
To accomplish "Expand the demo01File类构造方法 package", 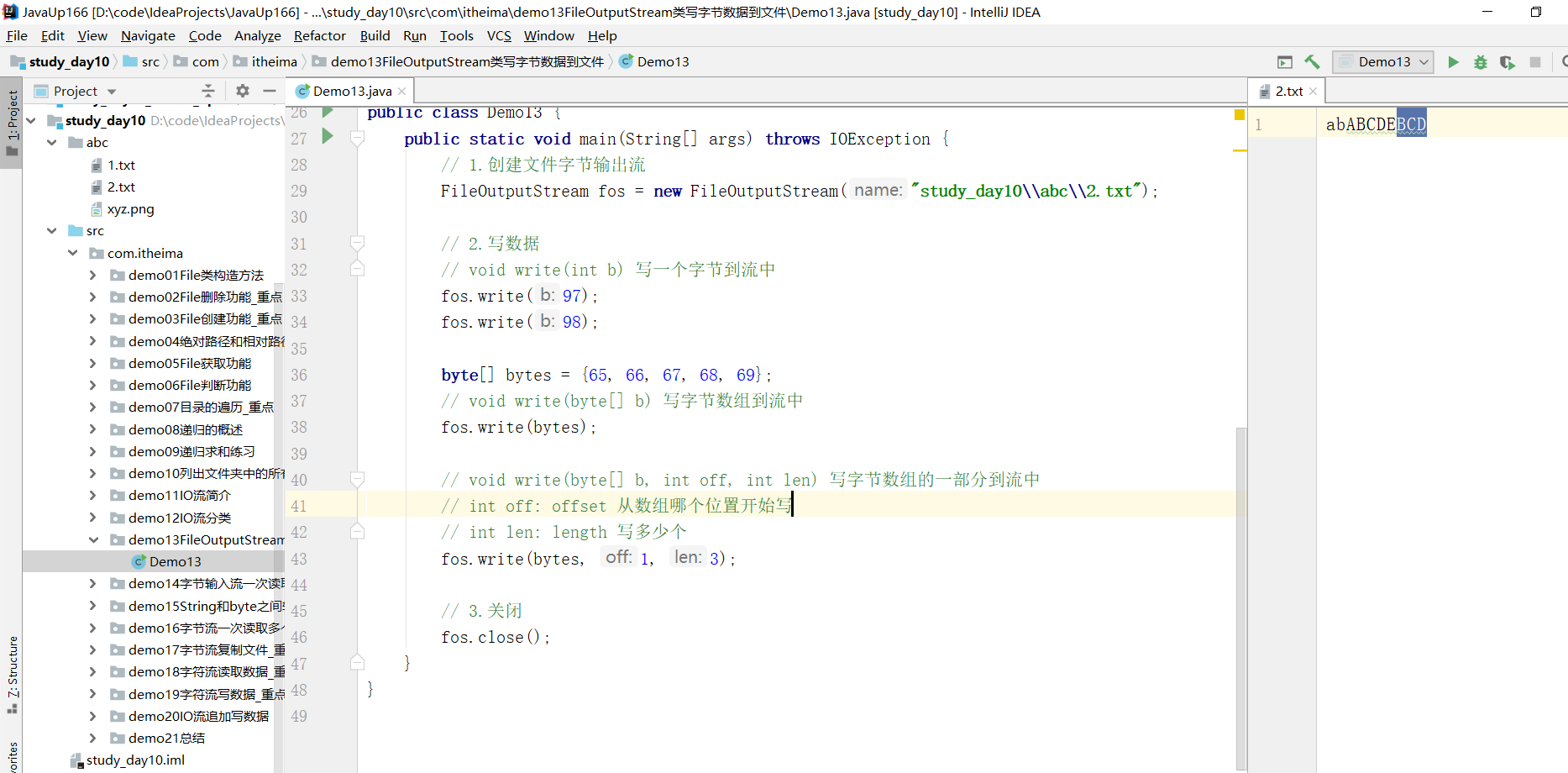I will [x=93, y=275].
